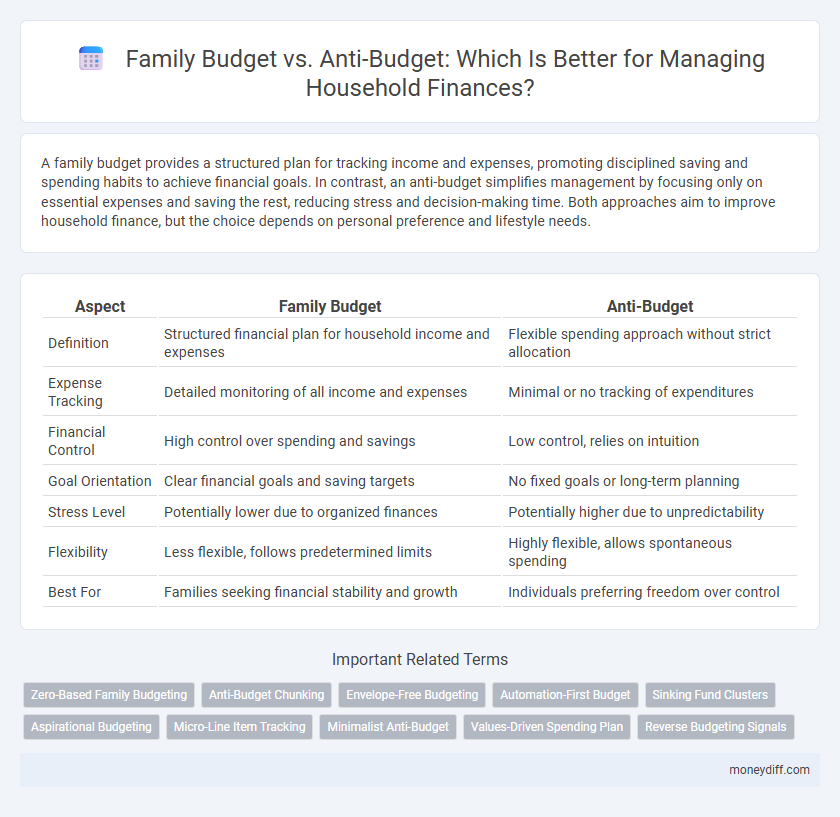Click the Family Budget column header
840x817 pixels.
330,306
